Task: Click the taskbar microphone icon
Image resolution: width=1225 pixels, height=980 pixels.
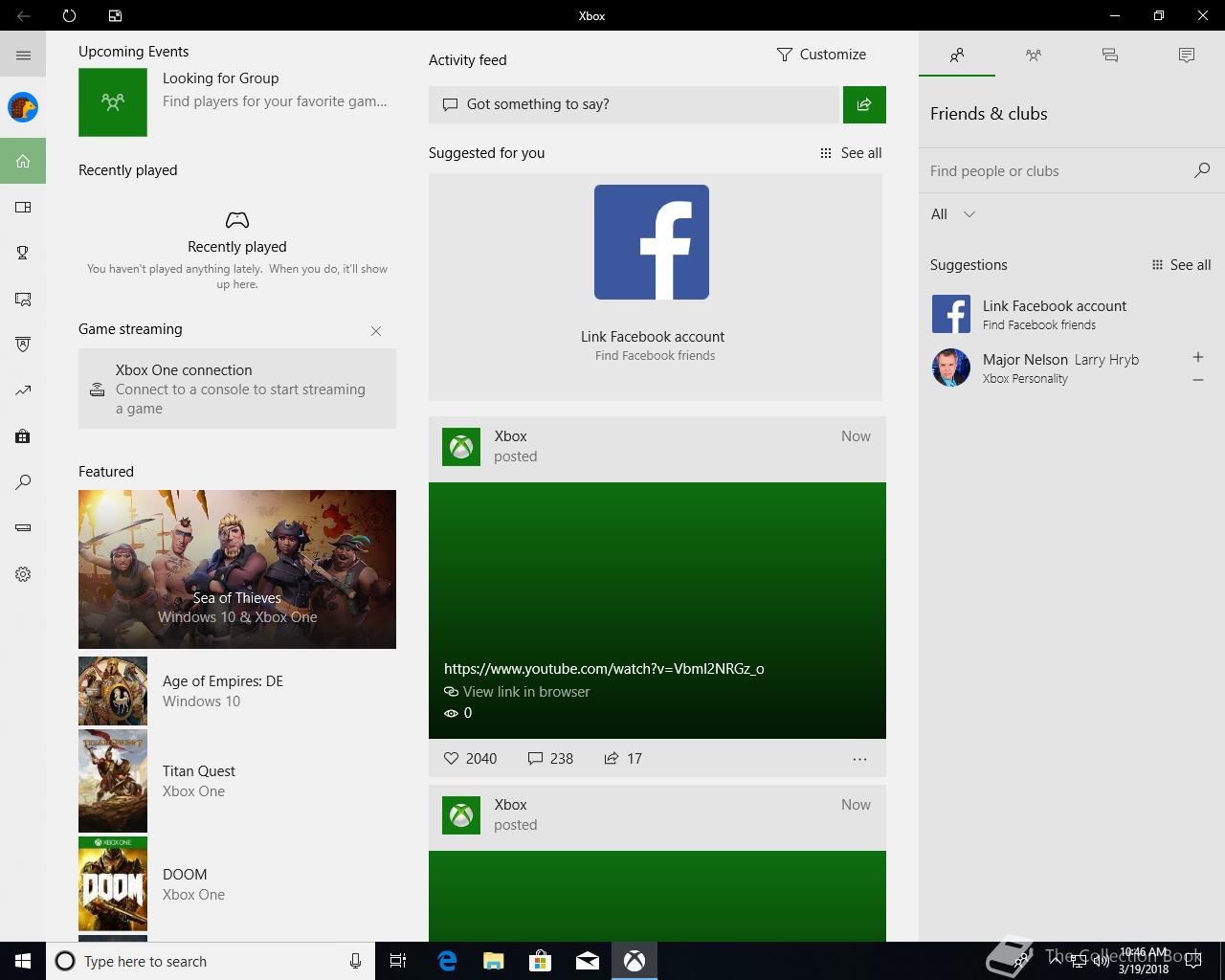Action: pos(355,961)
